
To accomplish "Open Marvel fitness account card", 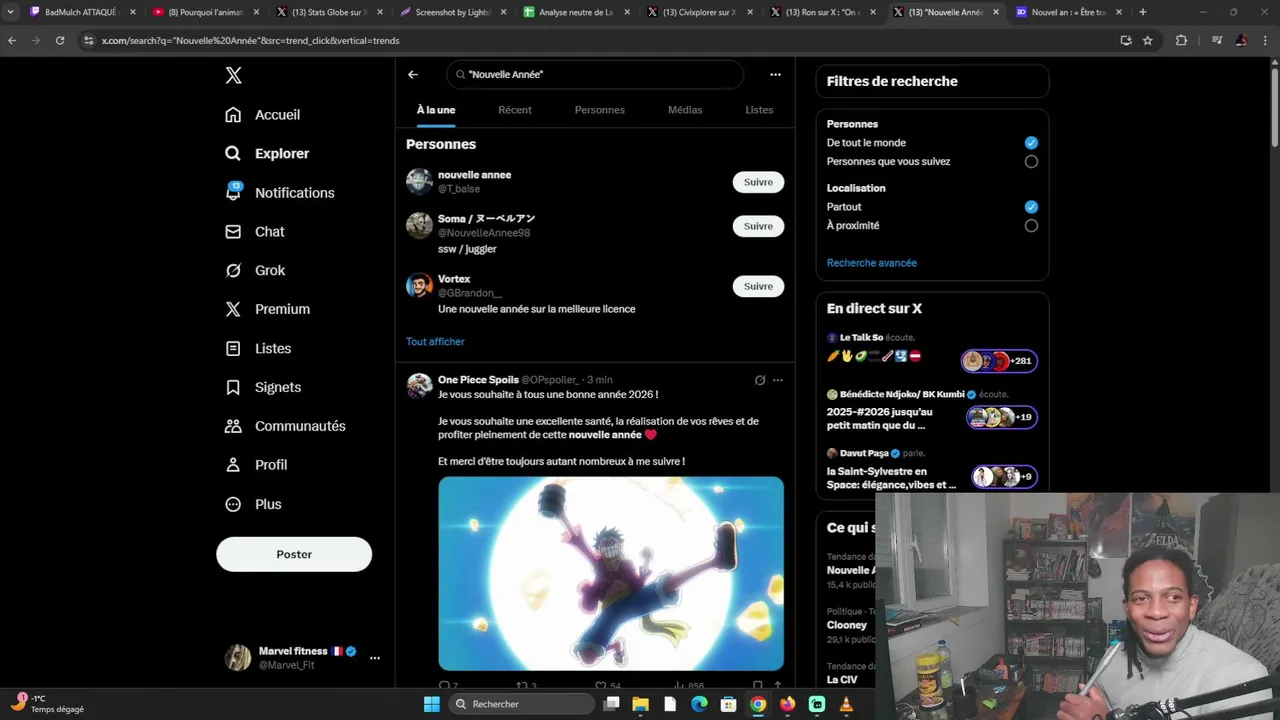I will 304,658.
